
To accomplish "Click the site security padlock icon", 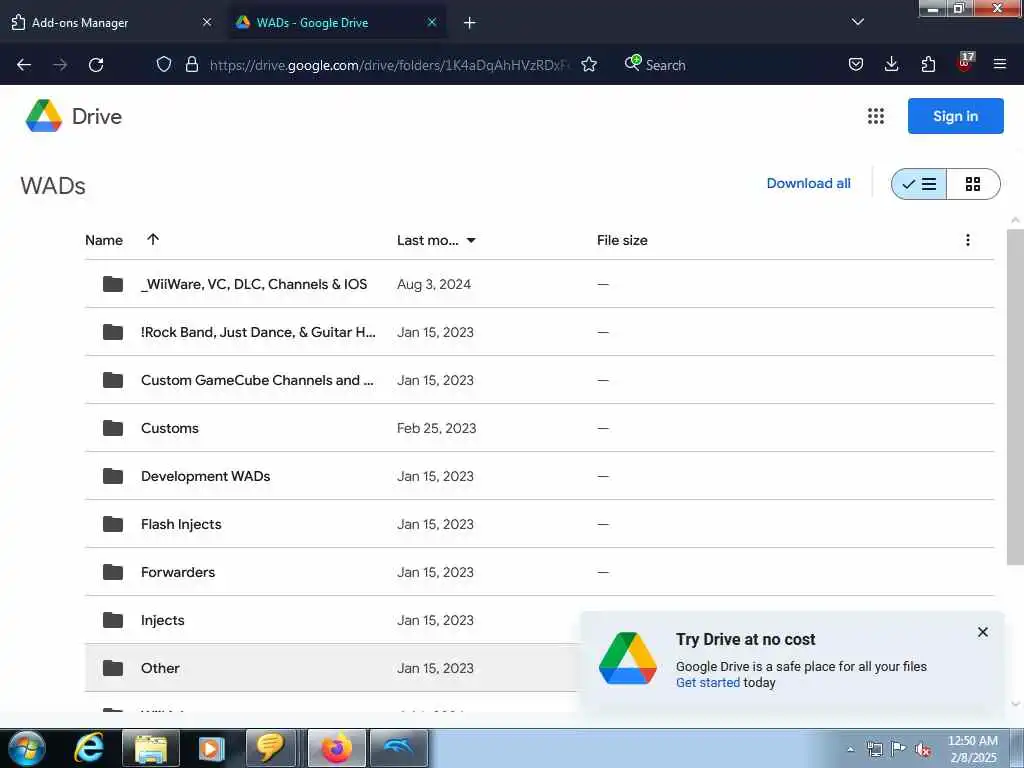I will tap(191, 64).
